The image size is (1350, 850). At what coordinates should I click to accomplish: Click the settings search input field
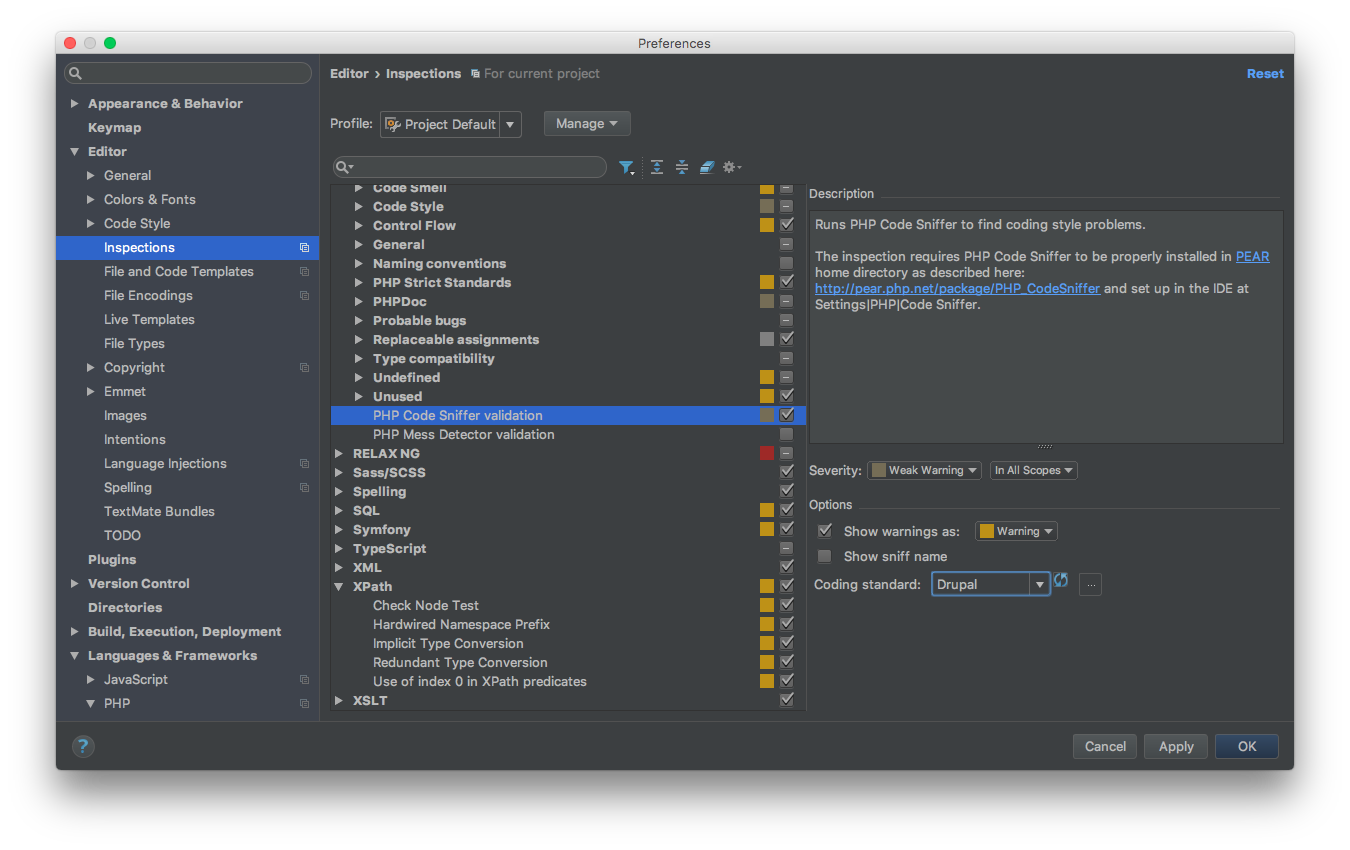click(x=188, y=74)
